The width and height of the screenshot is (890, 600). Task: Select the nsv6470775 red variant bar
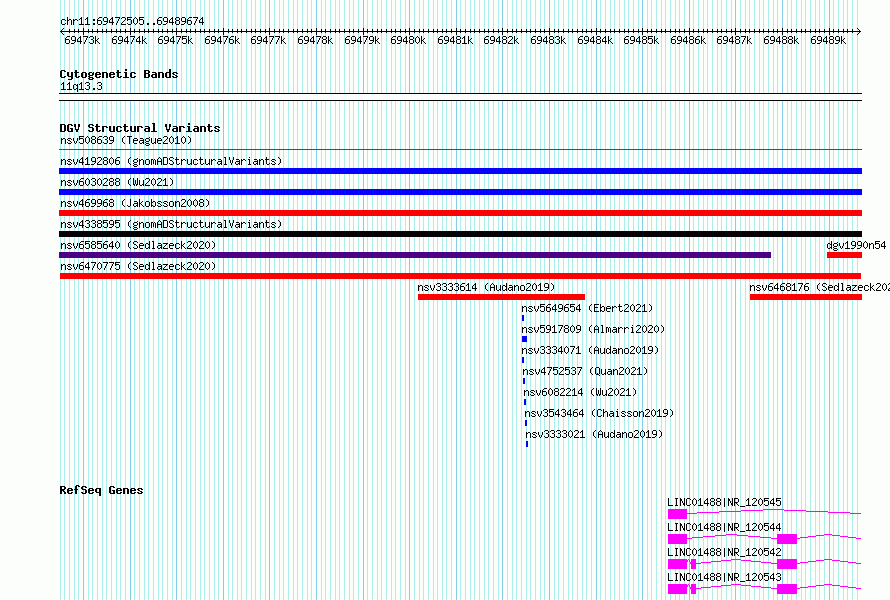click(460, 276)
